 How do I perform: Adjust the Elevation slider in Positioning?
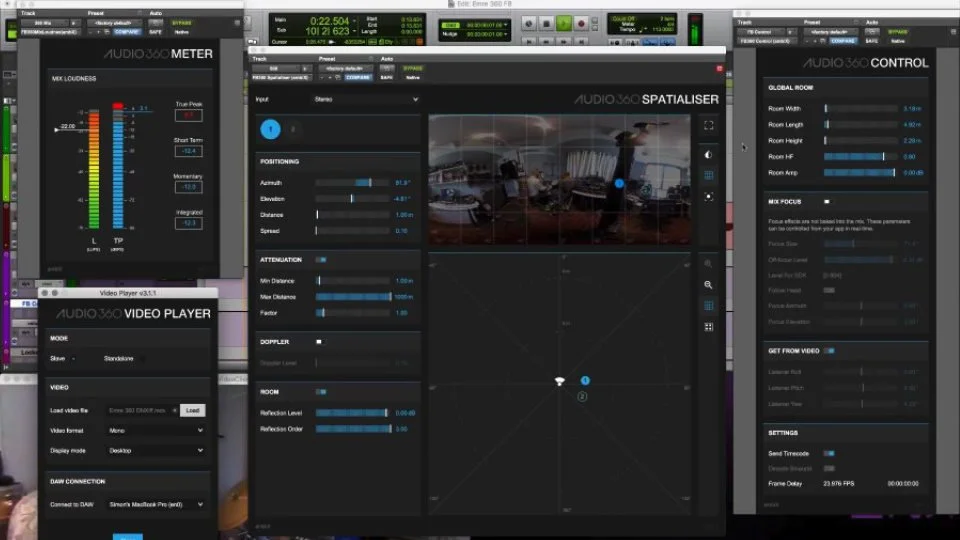pyautogui.click(x=353, y=199)
